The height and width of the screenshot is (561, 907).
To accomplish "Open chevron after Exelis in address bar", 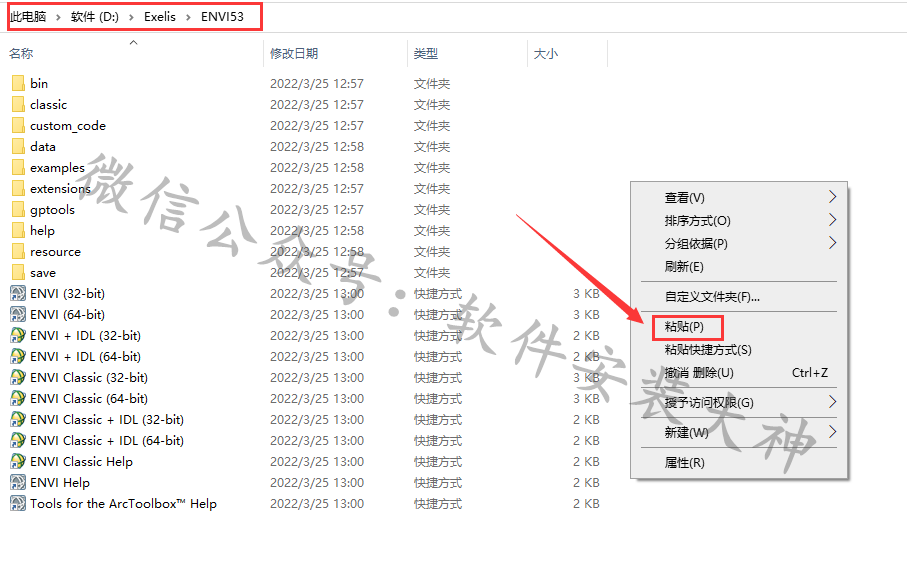I will [x=189, y=17].
